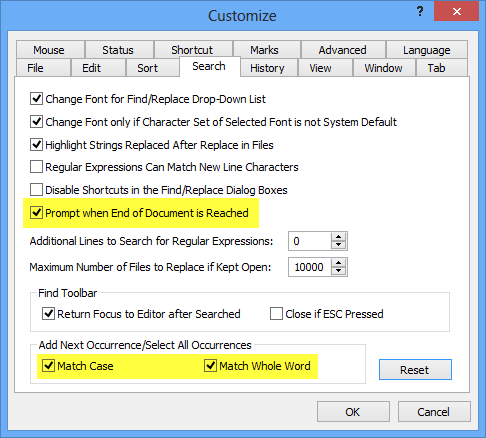Switch to the History tab
This screenshot has width=486, height=438.
click(267, 68)
